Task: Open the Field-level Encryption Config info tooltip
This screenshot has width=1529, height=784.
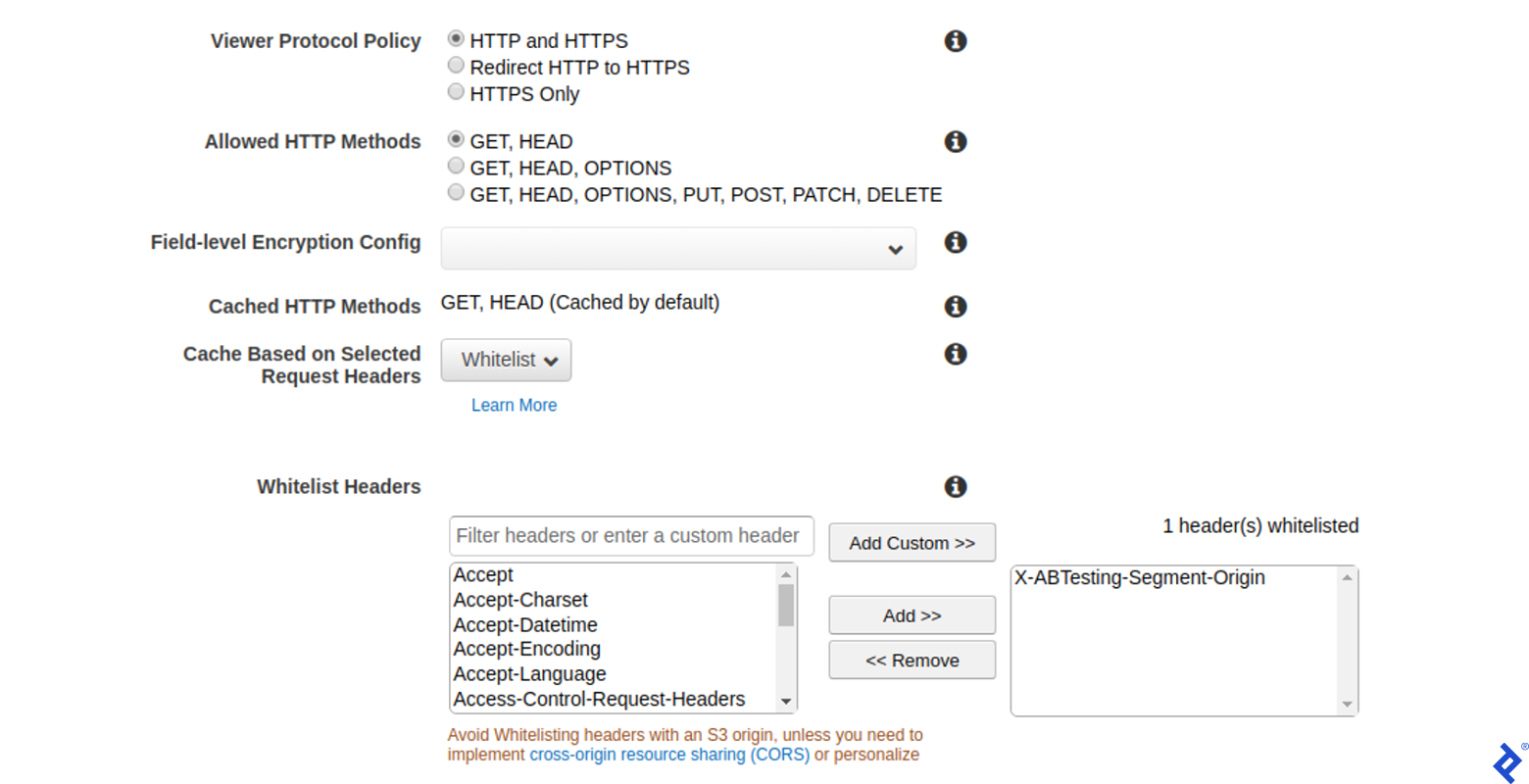Action: pos(955,242)
